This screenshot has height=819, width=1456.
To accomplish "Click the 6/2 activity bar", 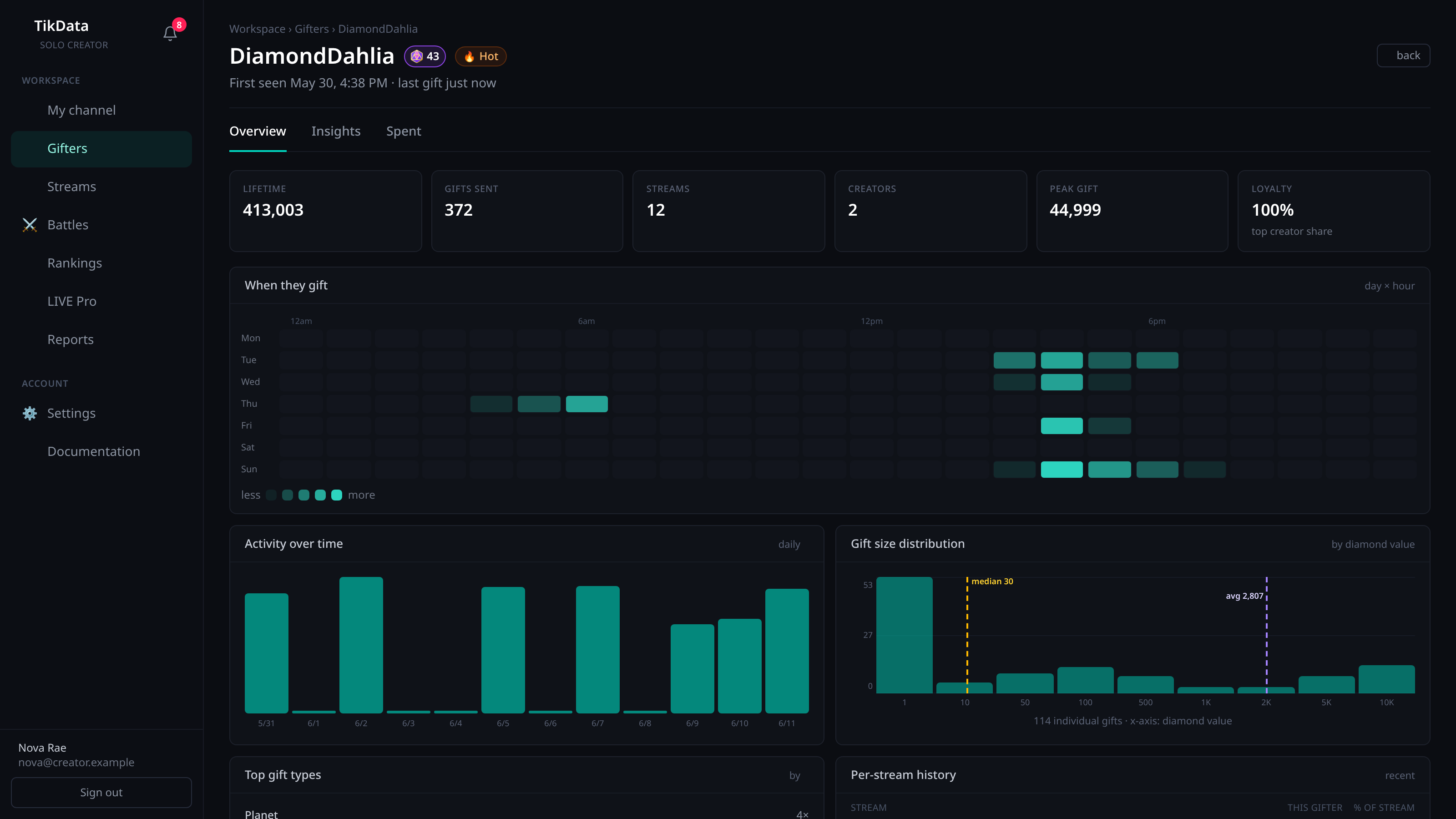I will click(x=361, y=645).
